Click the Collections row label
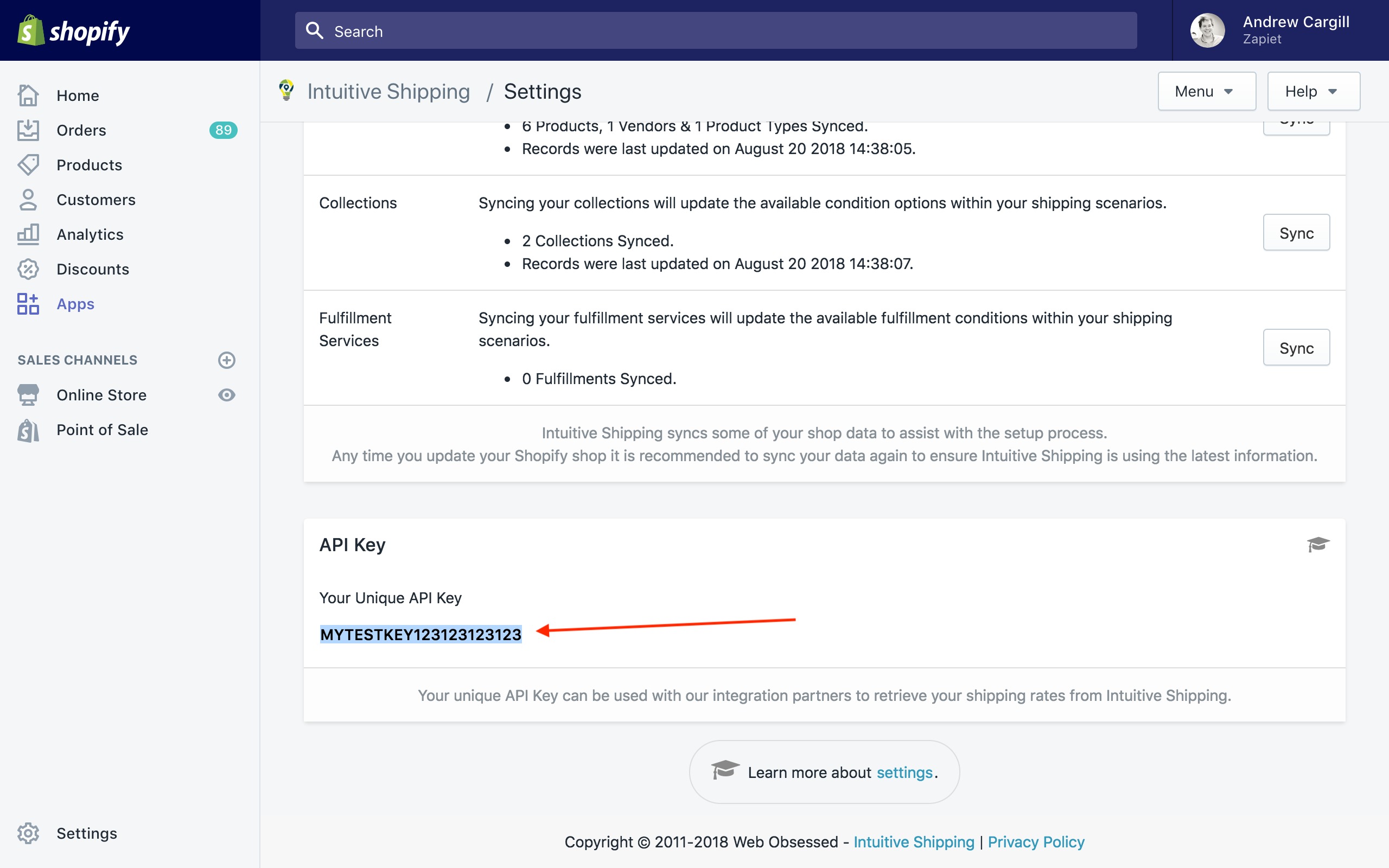This screenshot has height=868, width=1389. pos(358,203)
